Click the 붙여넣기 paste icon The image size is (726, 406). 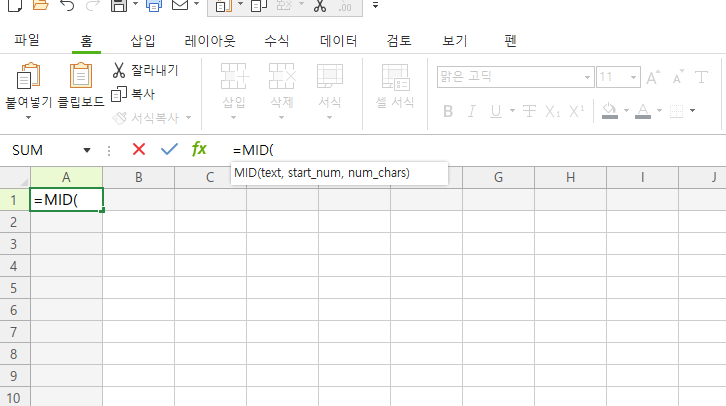(29, 76)
